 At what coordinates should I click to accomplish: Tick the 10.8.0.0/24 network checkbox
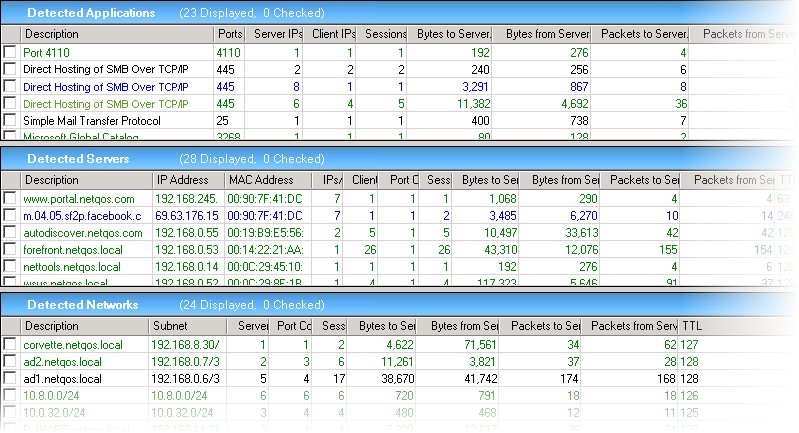click(10, 395)
